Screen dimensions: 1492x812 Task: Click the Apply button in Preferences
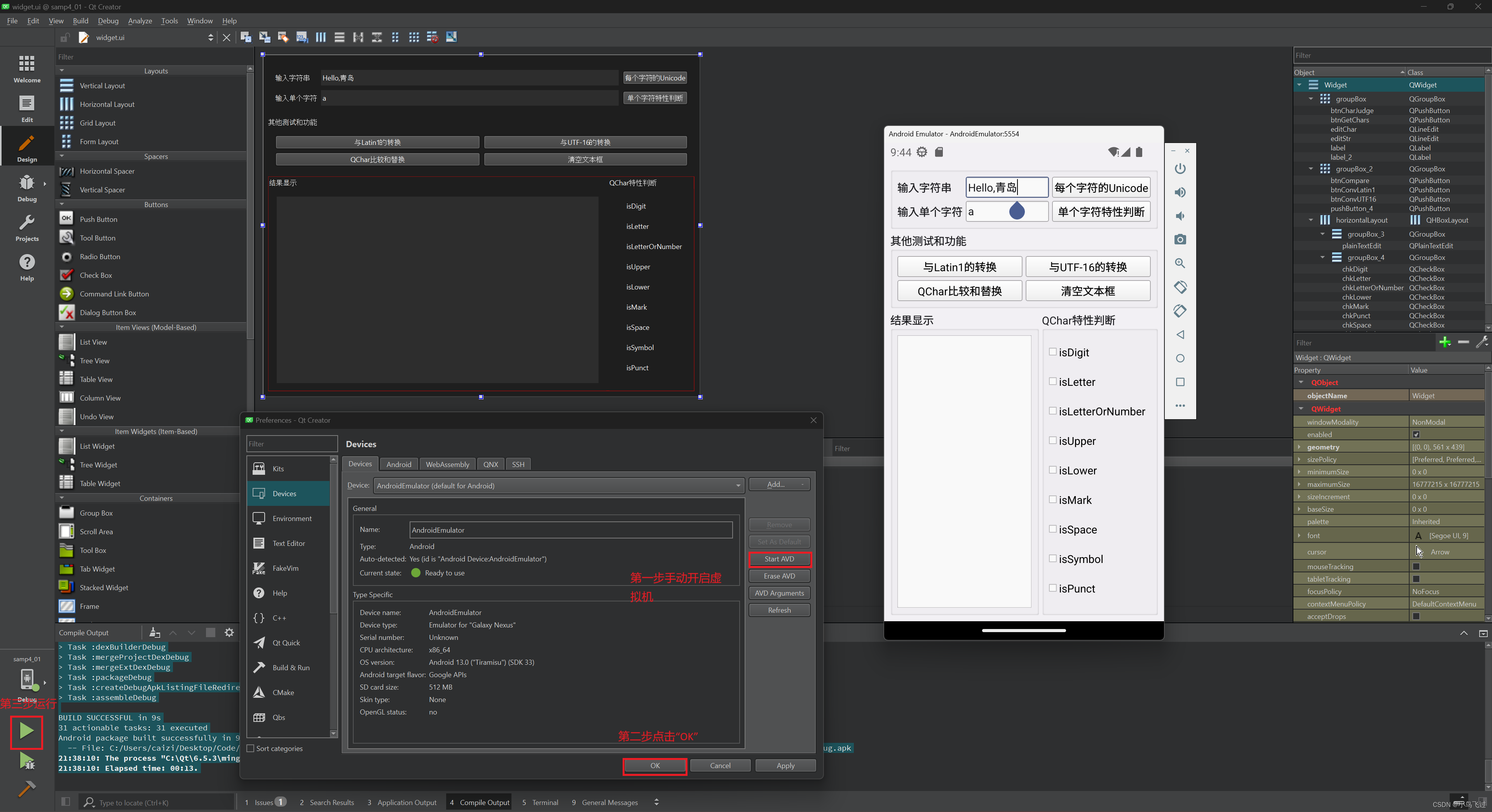pyautogui.click(x=785, y=766)
